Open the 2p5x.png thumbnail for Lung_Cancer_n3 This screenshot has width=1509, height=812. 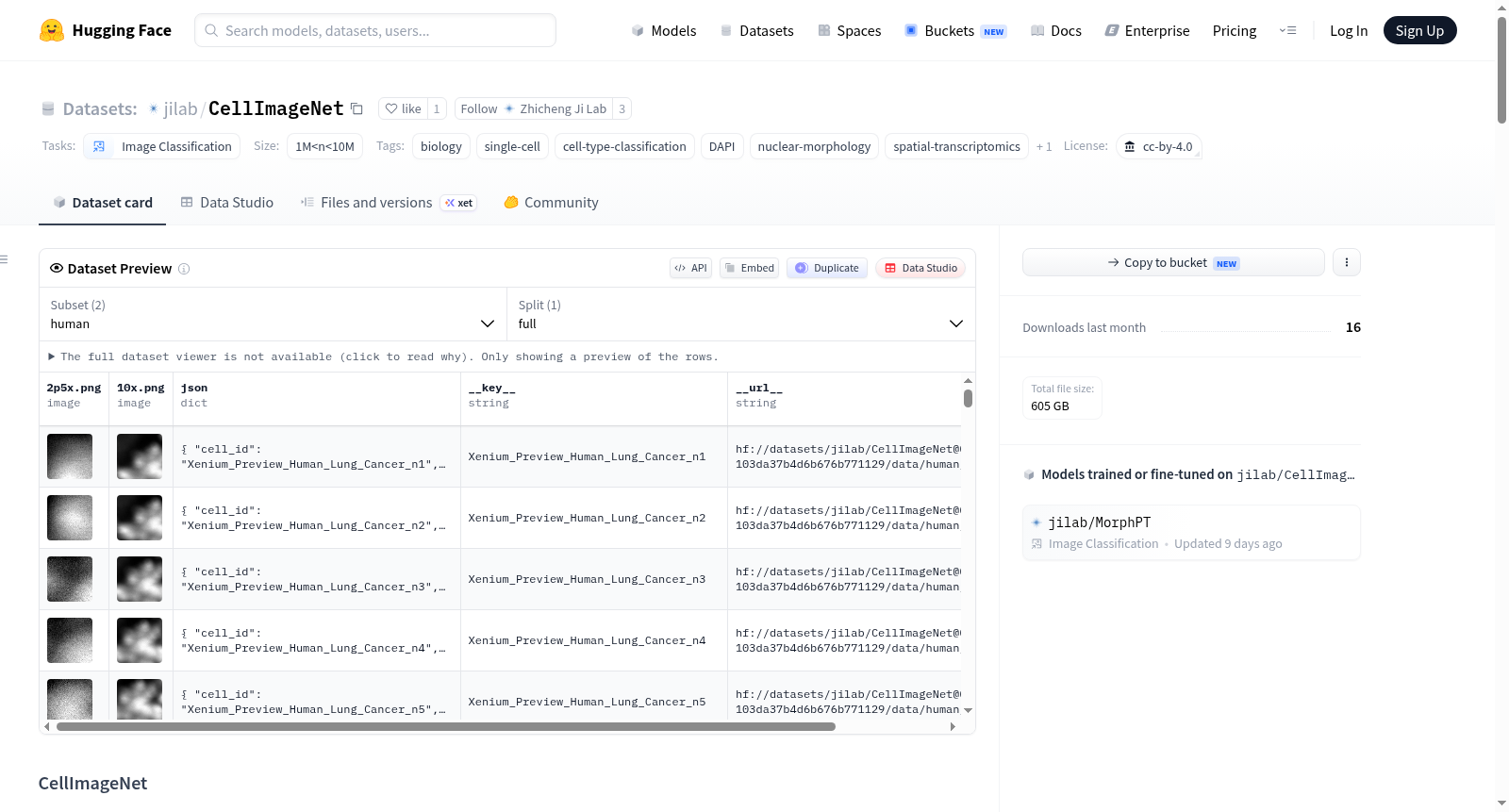pyautogui.click(x=70, y=579)
